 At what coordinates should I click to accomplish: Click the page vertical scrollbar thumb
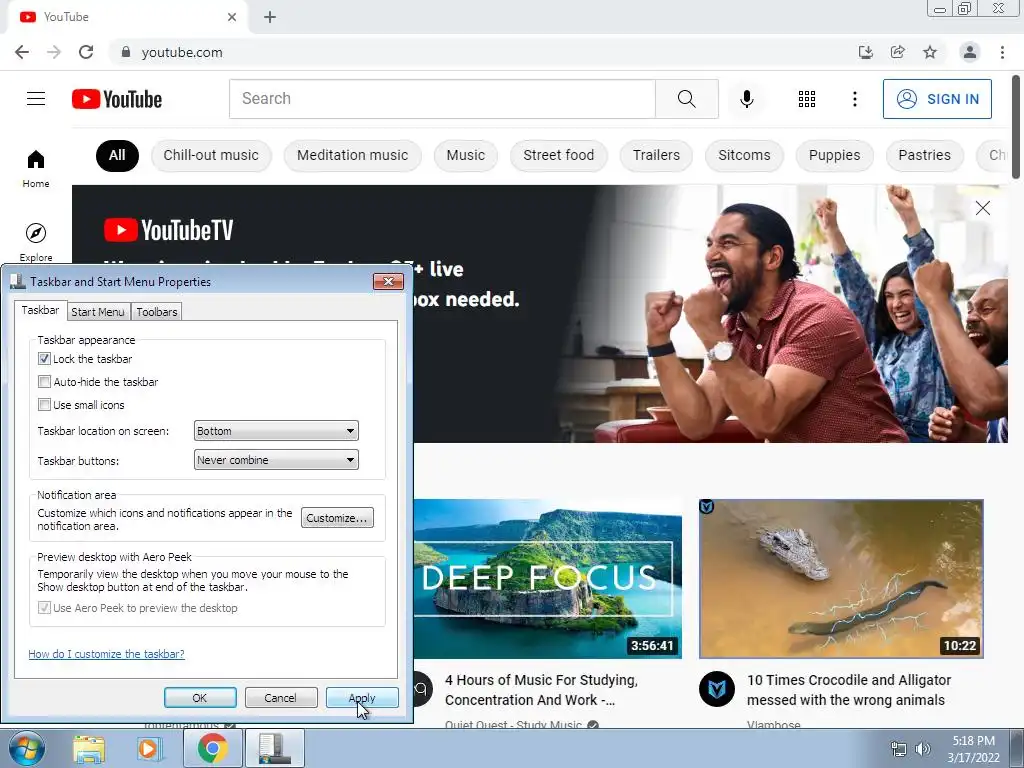pos(1016,126)
